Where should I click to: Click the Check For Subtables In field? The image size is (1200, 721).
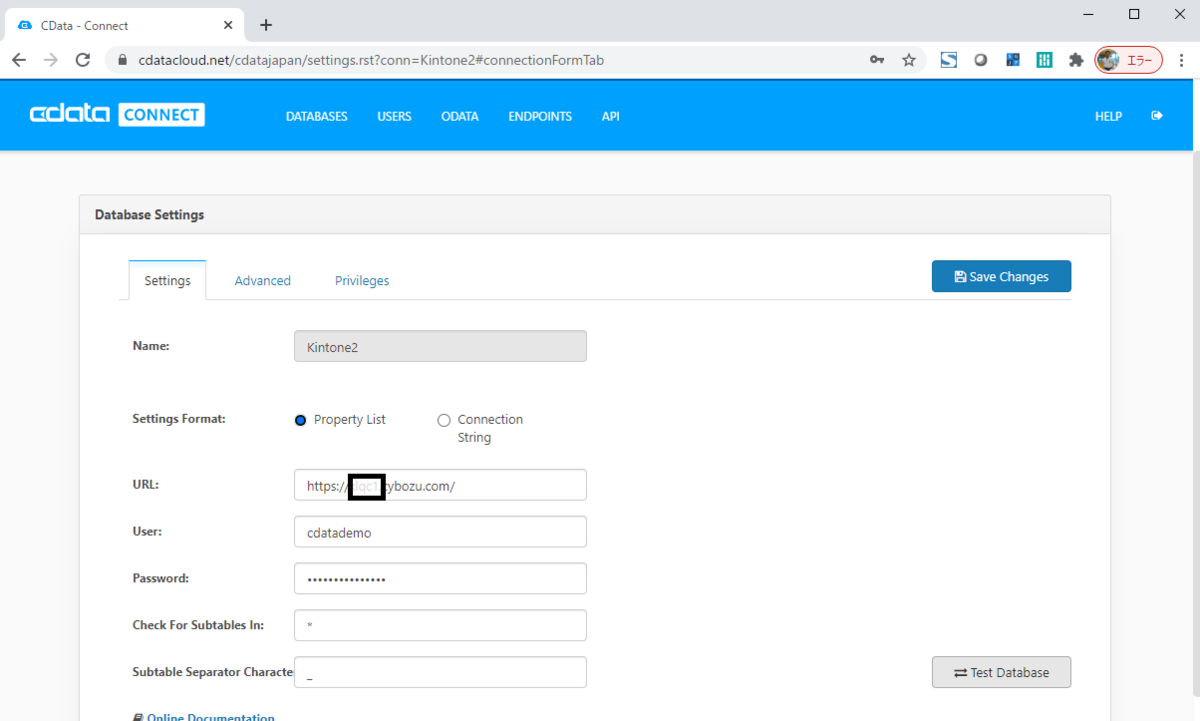coord(440,625)
